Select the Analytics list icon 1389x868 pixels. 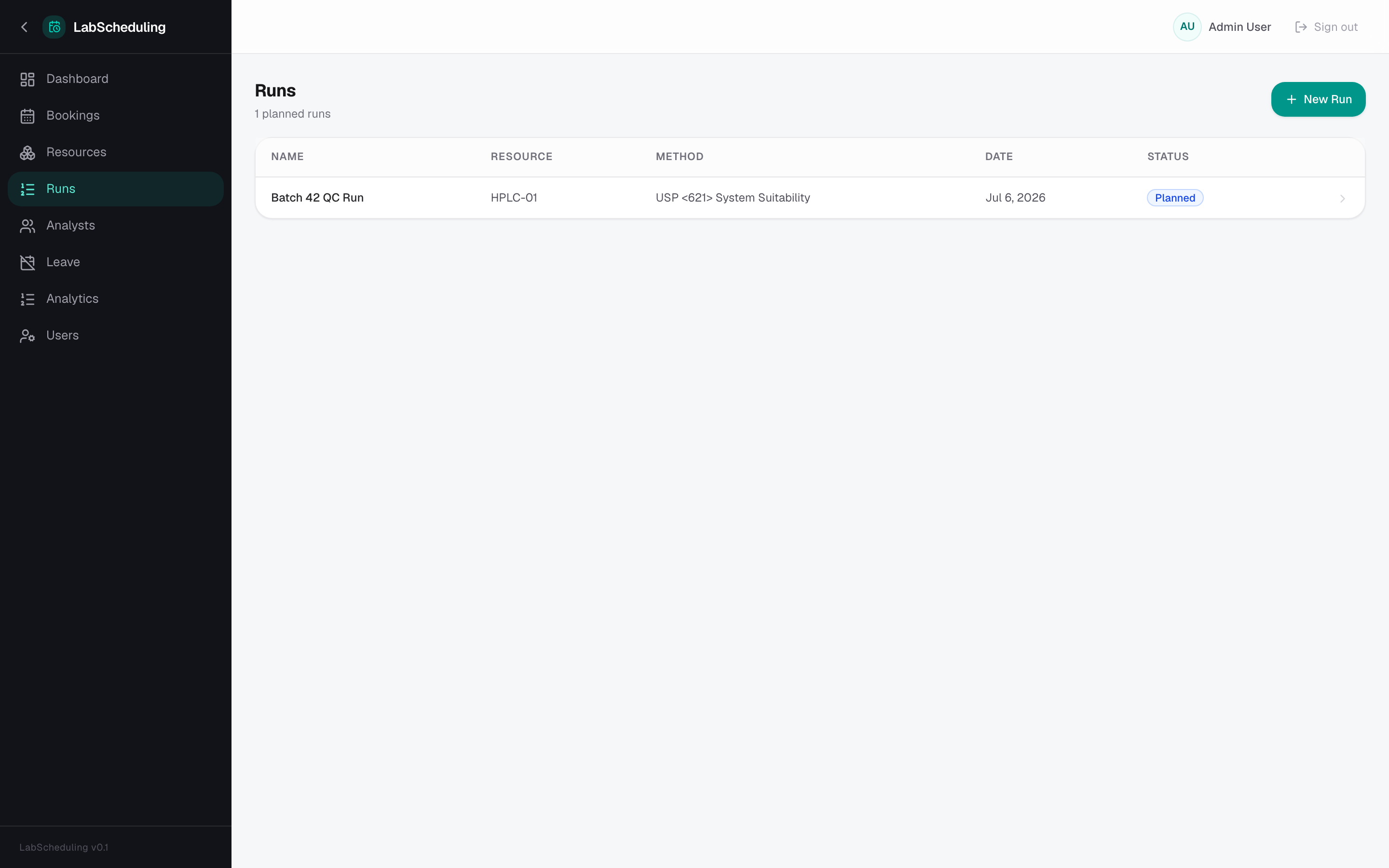tap(27, 299)
